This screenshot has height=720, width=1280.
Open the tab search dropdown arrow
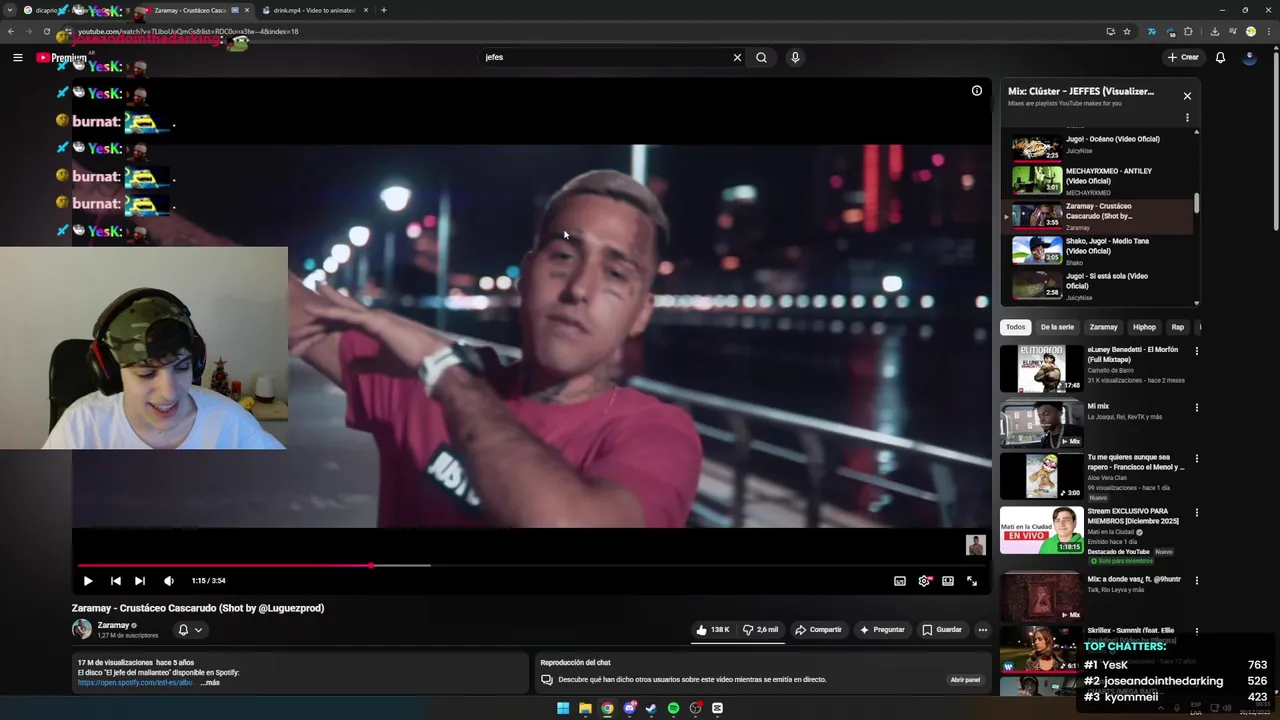pos(10,10)
